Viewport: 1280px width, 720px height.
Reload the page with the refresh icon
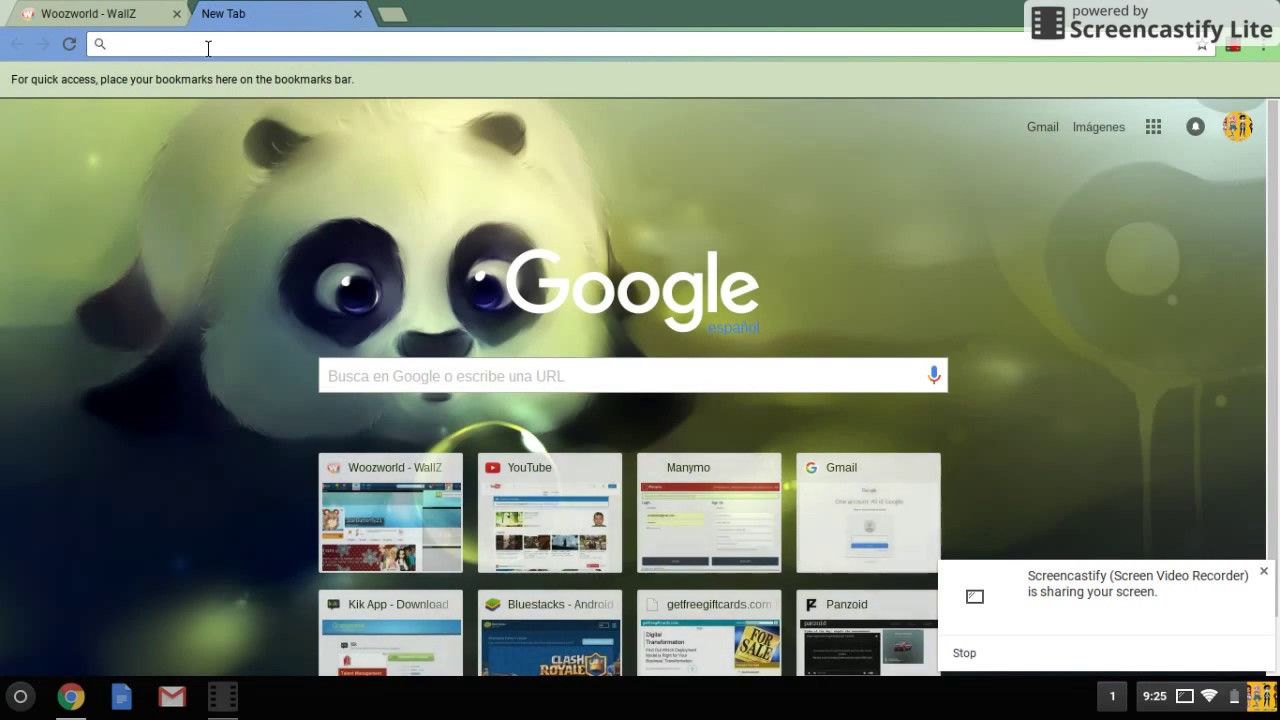click(x=69, y=44)
